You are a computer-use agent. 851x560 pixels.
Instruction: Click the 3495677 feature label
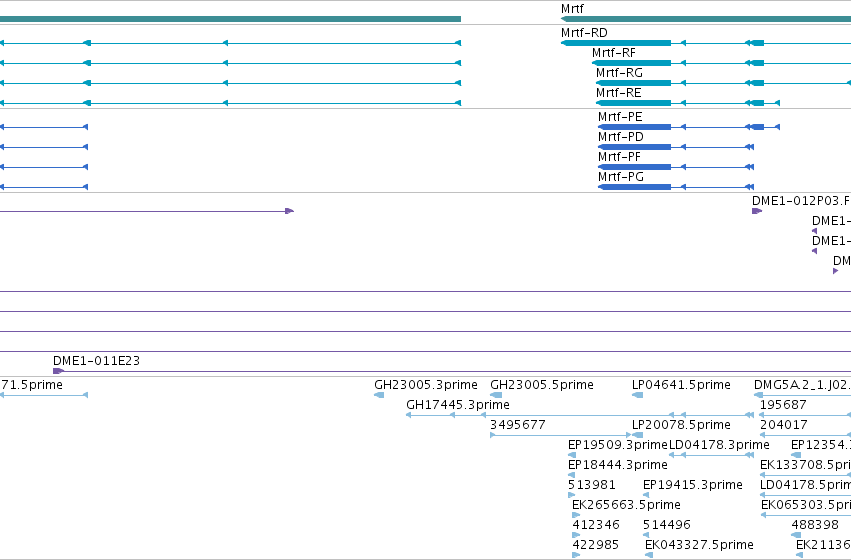click(518, 425)
